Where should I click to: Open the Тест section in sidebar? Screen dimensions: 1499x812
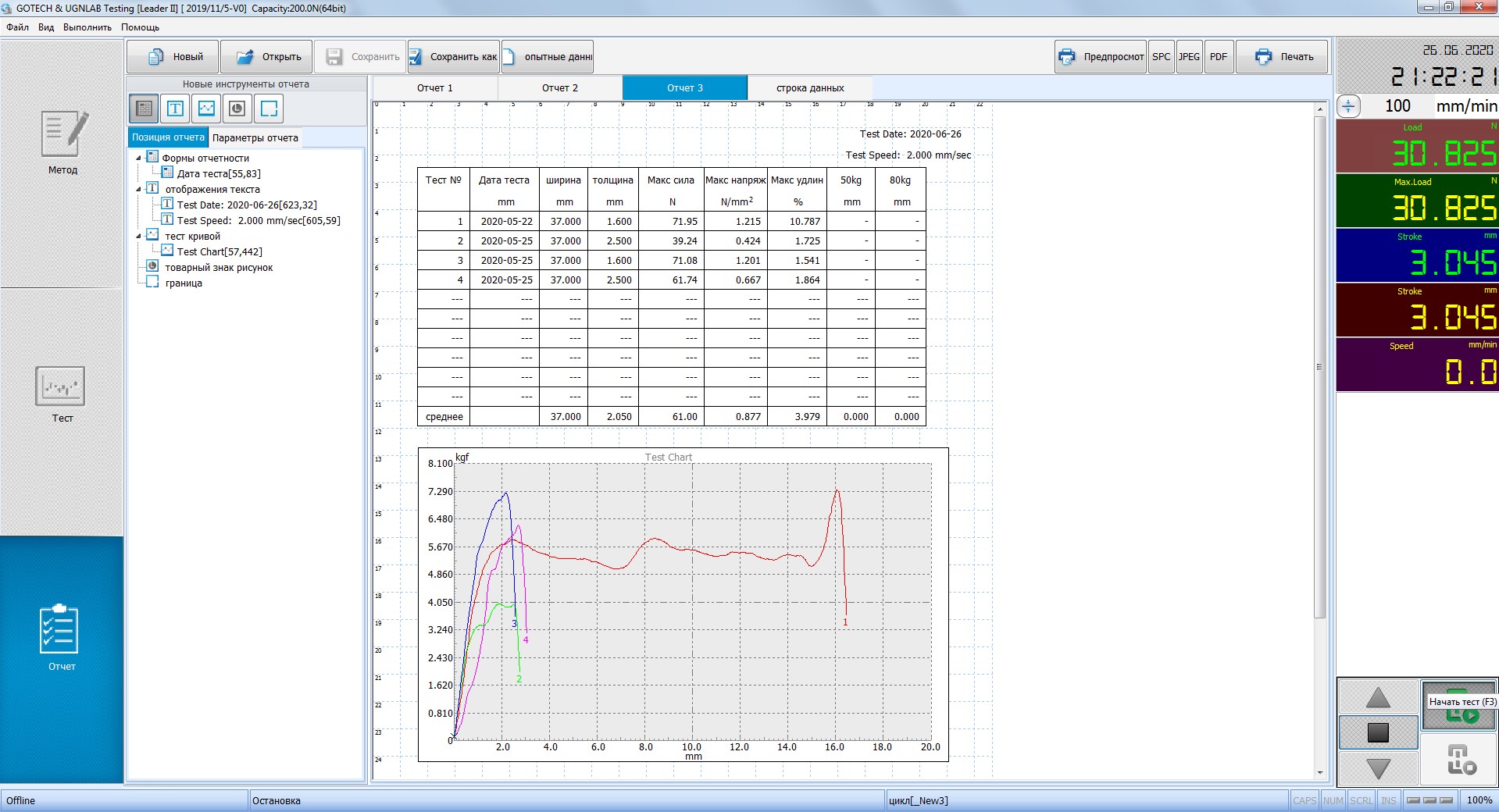point(62,412)
